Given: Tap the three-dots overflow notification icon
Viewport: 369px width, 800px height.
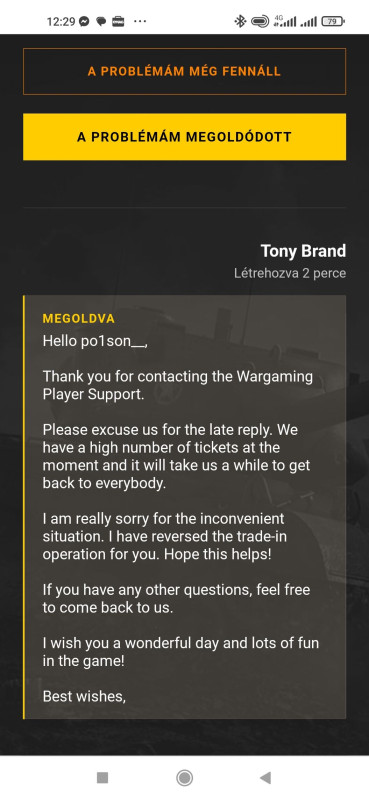Looking at the screenshot, I should (x=140, y=21).
